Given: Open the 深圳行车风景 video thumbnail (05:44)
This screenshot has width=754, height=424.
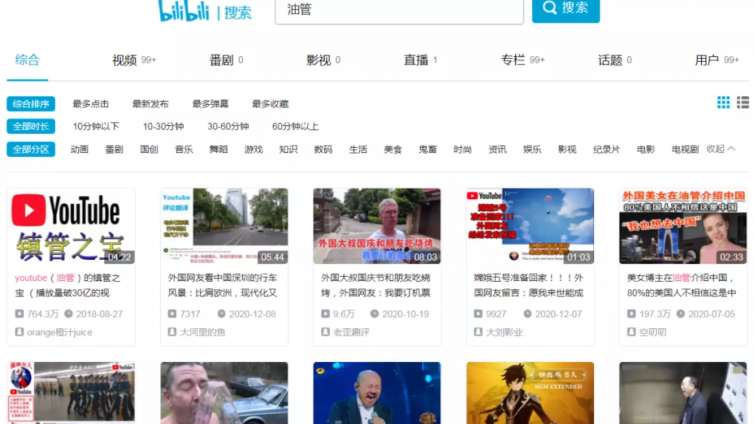Looking at the screenshot, I should pos(224,226).
